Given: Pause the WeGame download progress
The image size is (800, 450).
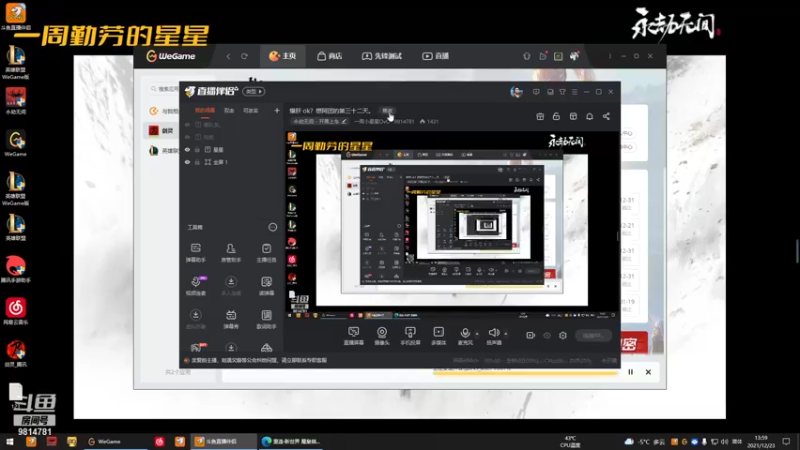Looking at the screenshot, I should click(631, 372).
